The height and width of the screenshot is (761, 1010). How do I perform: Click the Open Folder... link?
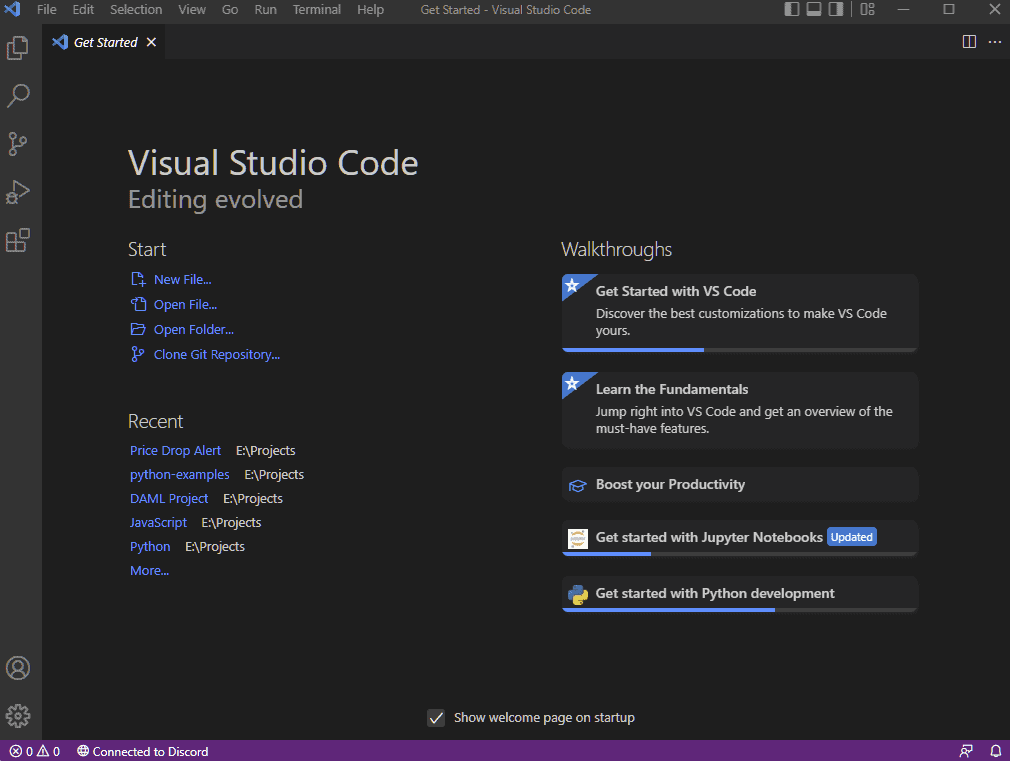194,330
